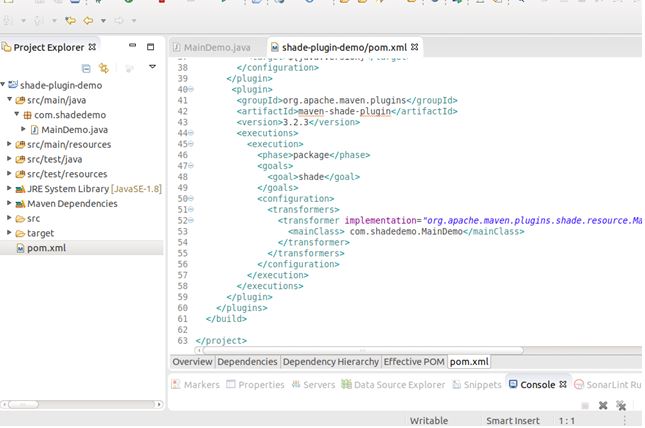Collapse the shade-plugin-demo project node
Image resolution: width=645 pixels, height=428 pixels.
4,85
